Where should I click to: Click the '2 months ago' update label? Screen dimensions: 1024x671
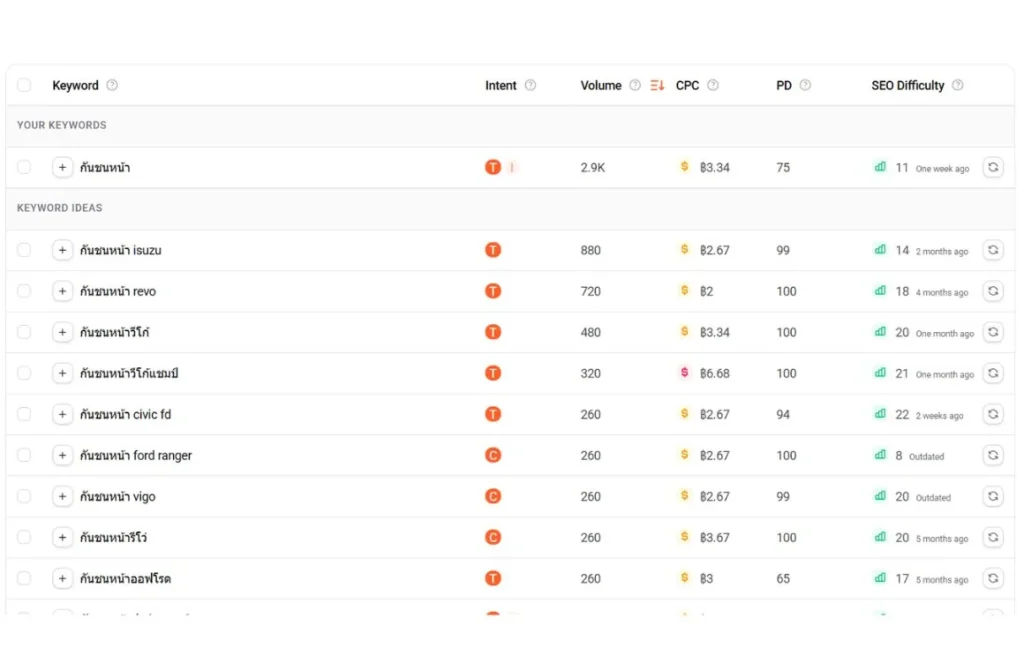click(942, 252)
